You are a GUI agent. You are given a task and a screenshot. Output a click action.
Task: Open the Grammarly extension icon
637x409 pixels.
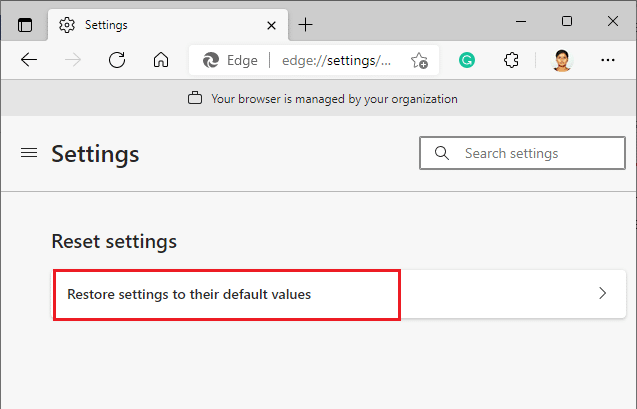point(466,60)
